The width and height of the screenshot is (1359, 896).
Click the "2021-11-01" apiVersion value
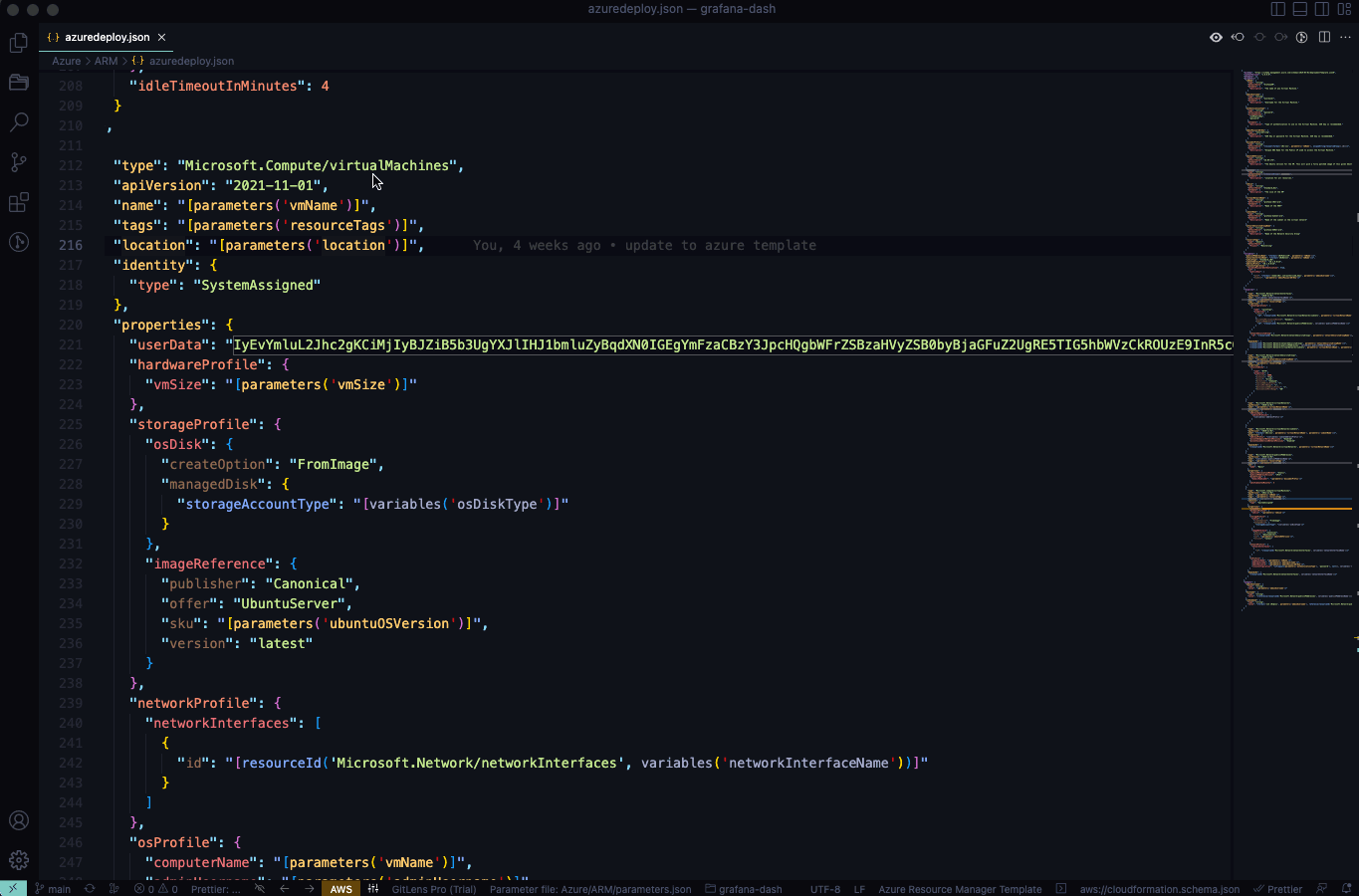point(273,185)
